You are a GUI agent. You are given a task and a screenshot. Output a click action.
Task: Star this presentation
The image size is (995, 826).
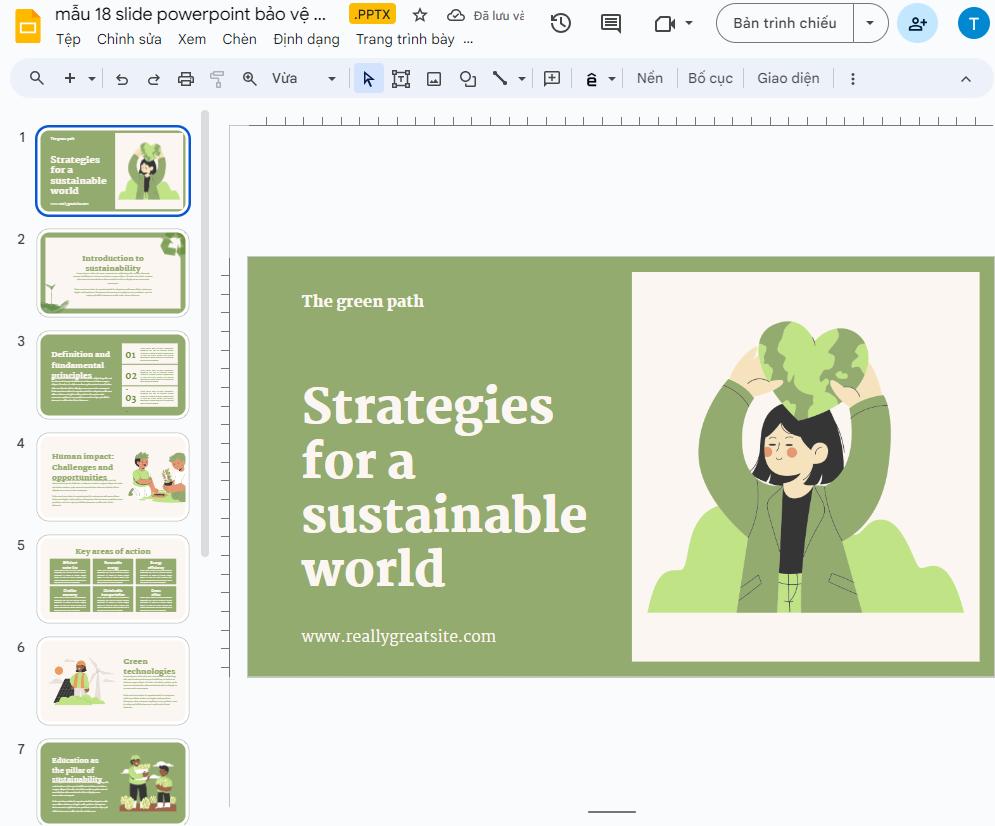point(419,15)
